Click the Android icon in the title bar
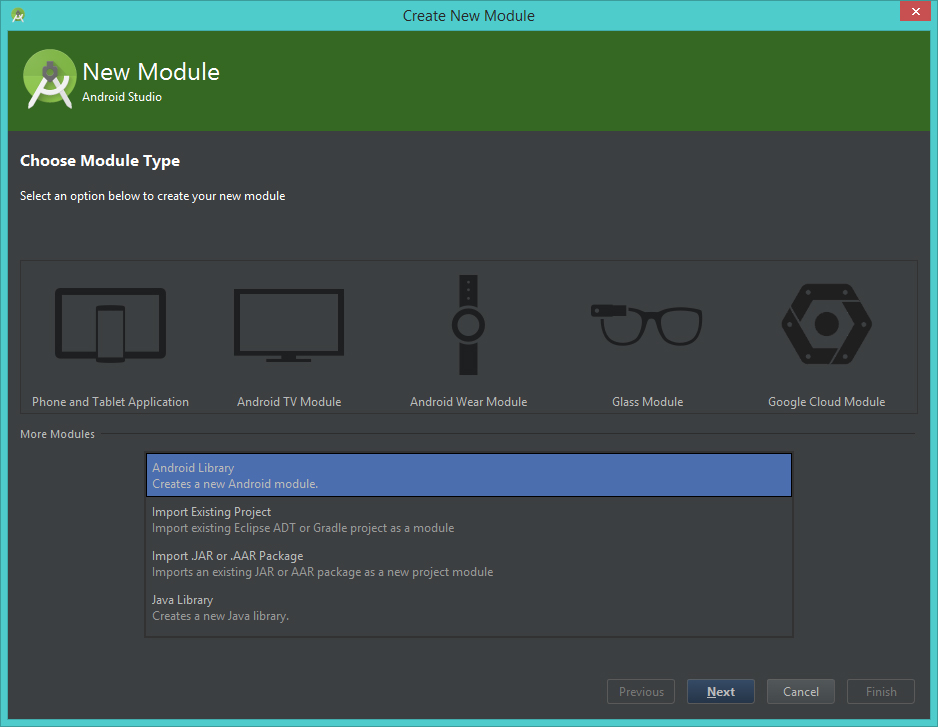The image size is (938, 727). pos(16,15)
